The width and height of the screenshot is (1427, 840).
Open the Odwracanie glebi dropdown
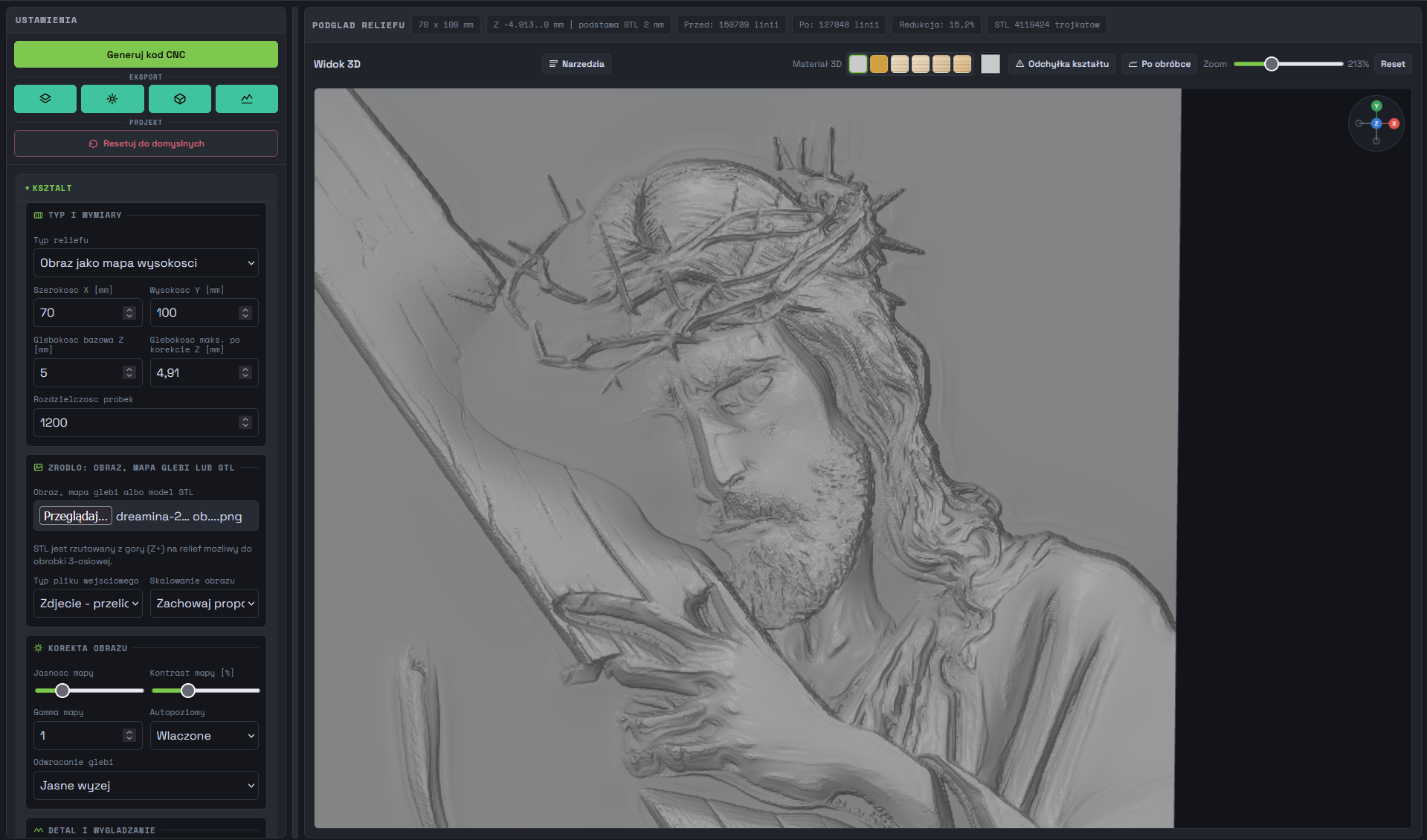146,786
